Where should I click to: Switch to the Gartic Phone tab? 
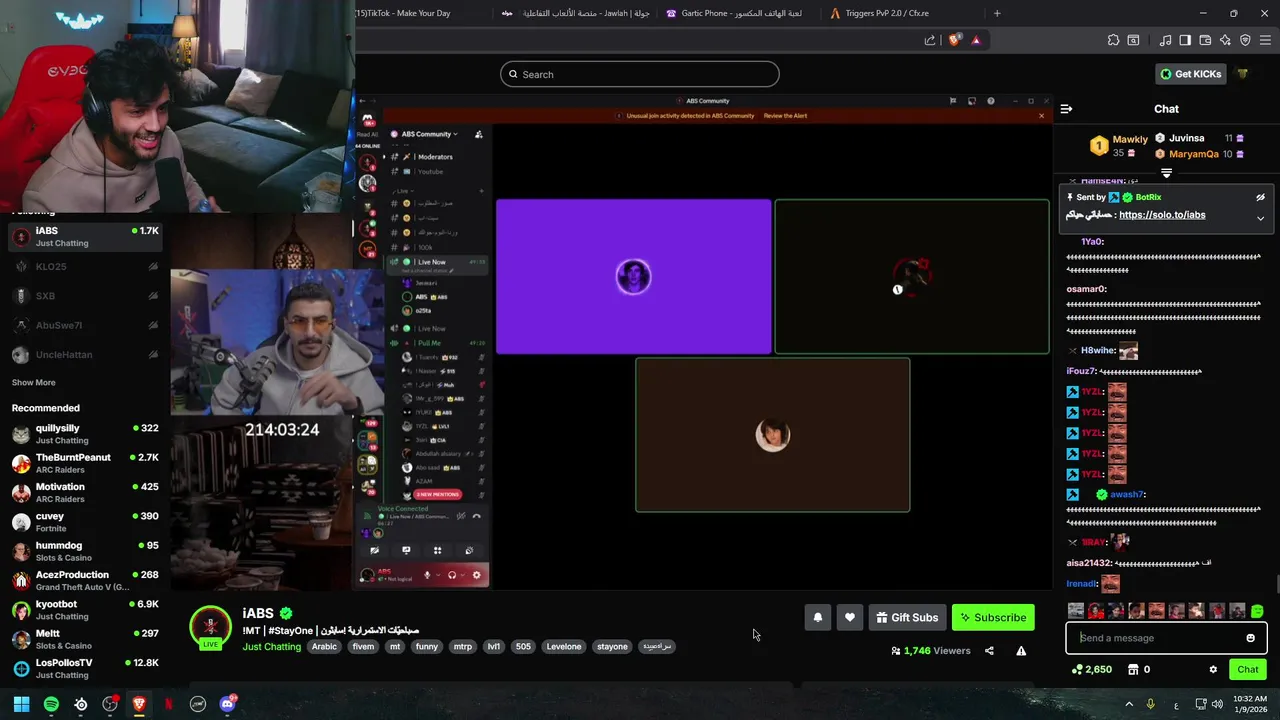coord(735,13)
